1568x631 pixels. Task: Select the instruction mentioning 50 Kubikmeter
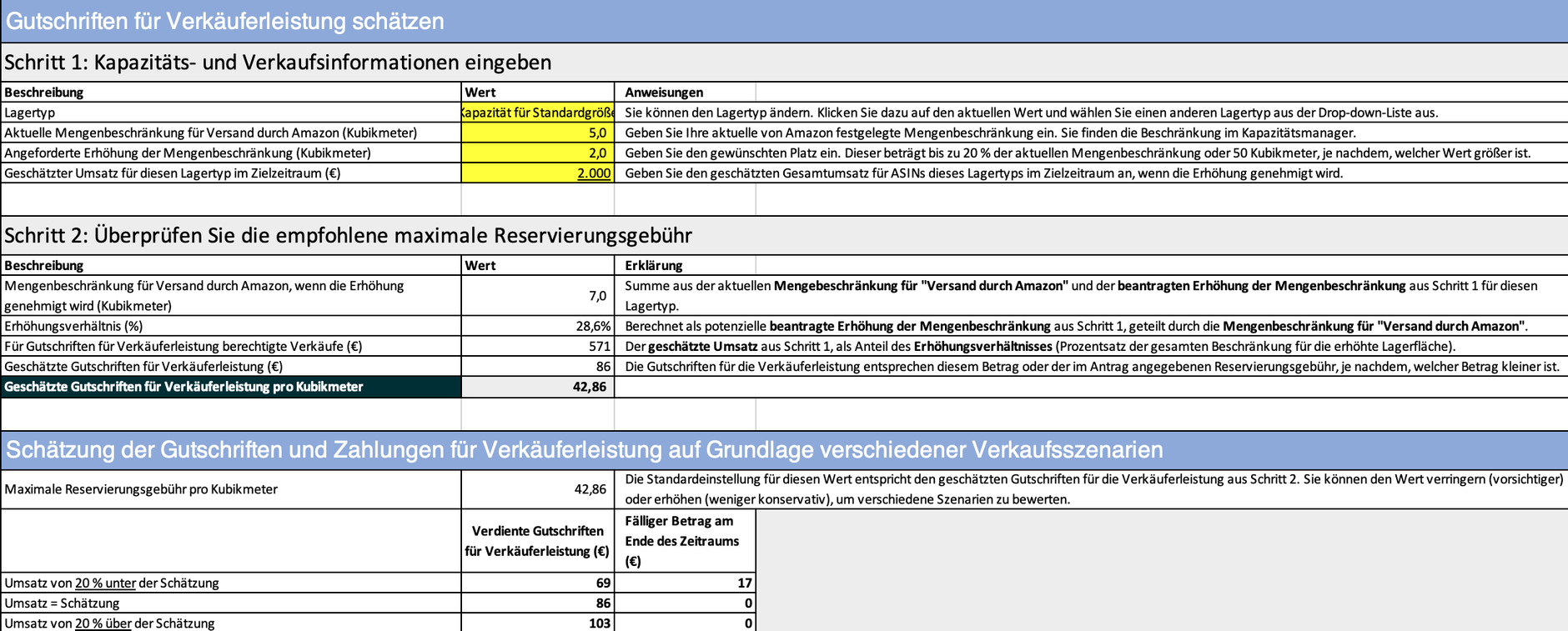1078,153
